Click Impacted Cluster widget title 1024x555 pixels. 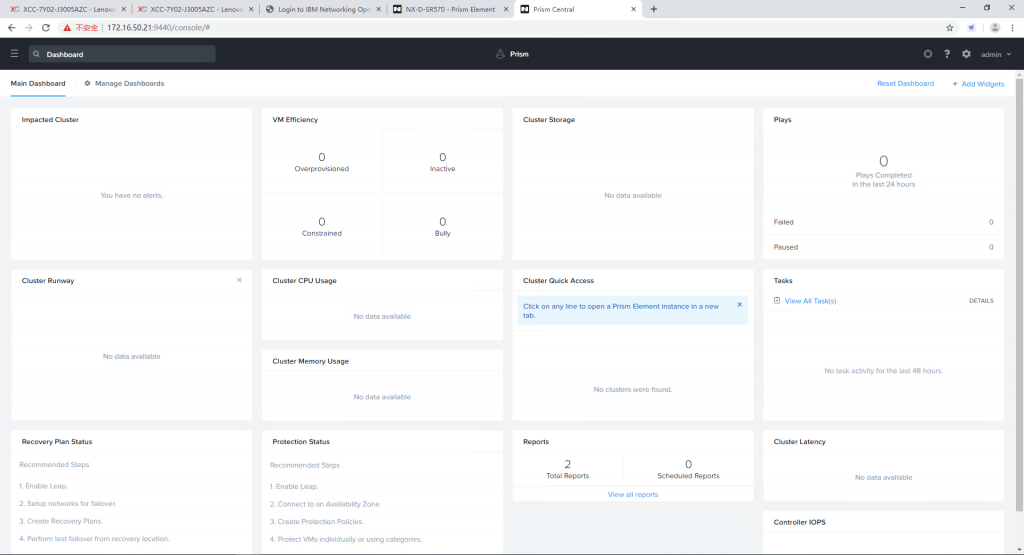pos(50,119)
